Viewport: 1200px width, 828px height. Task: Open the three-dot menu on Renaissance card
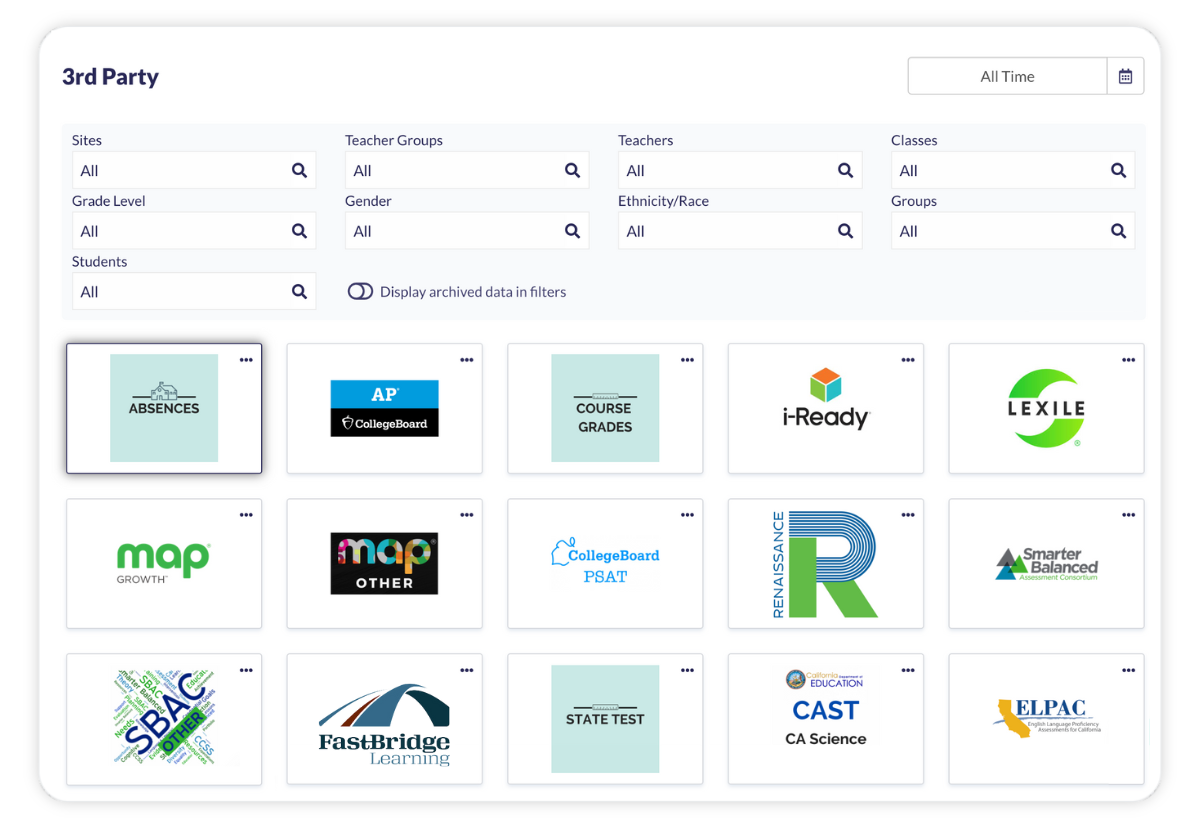(x=908, y=515)
